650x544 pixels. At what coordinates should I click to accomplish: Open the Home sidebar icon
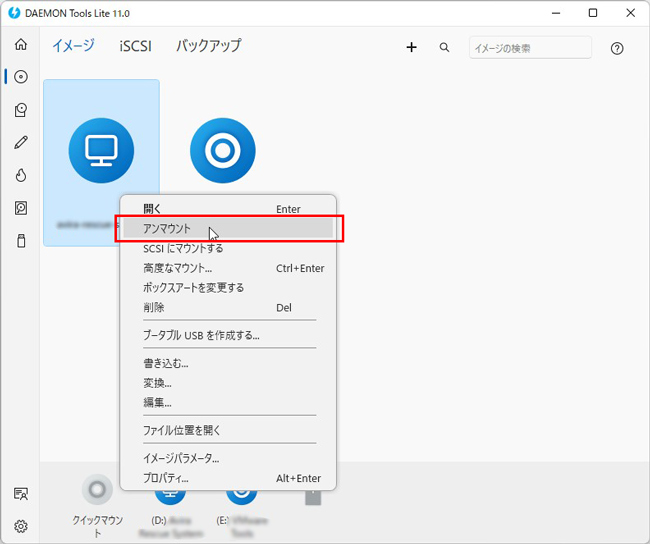point(21,44)
